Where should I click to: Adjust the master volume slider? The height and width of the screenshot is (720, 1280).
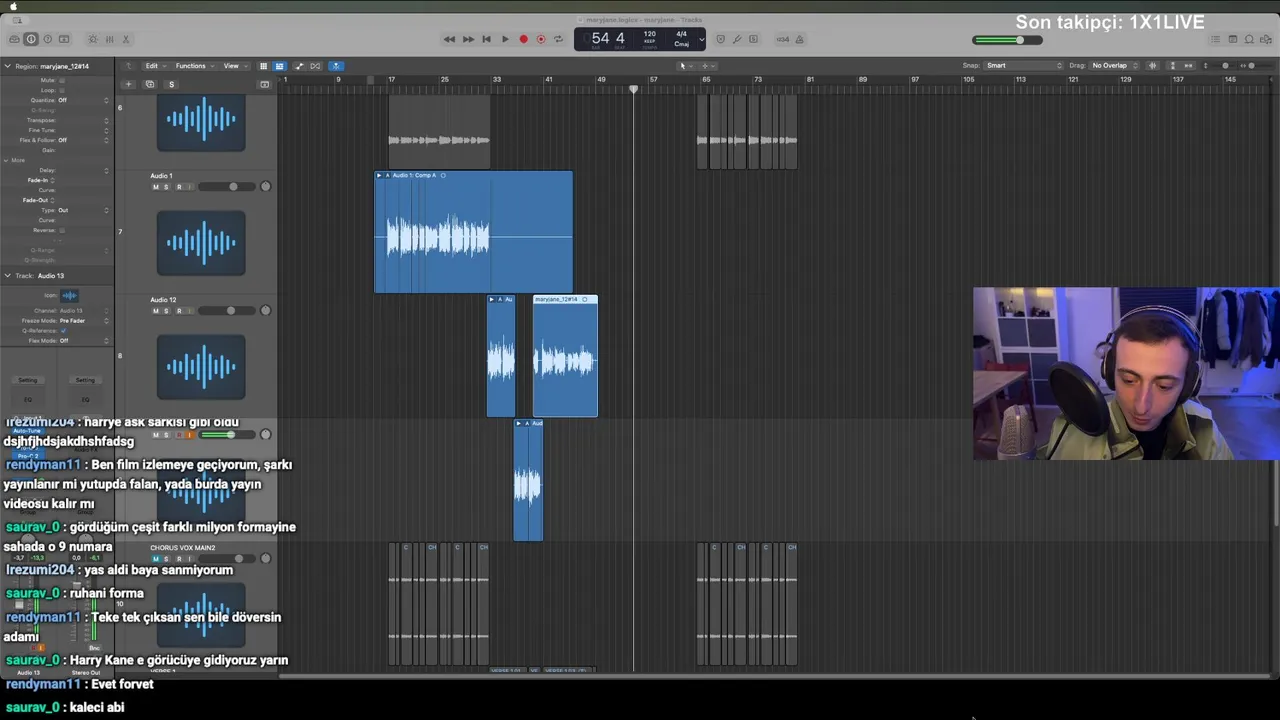pyautogui.click(x=1007, y=40)
